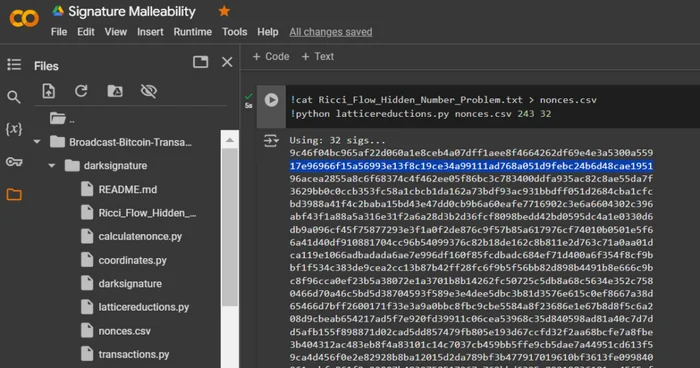Click the python latticereductions.py command line
The width and height of the screenshot is (700, 368).
click(421, 114)
